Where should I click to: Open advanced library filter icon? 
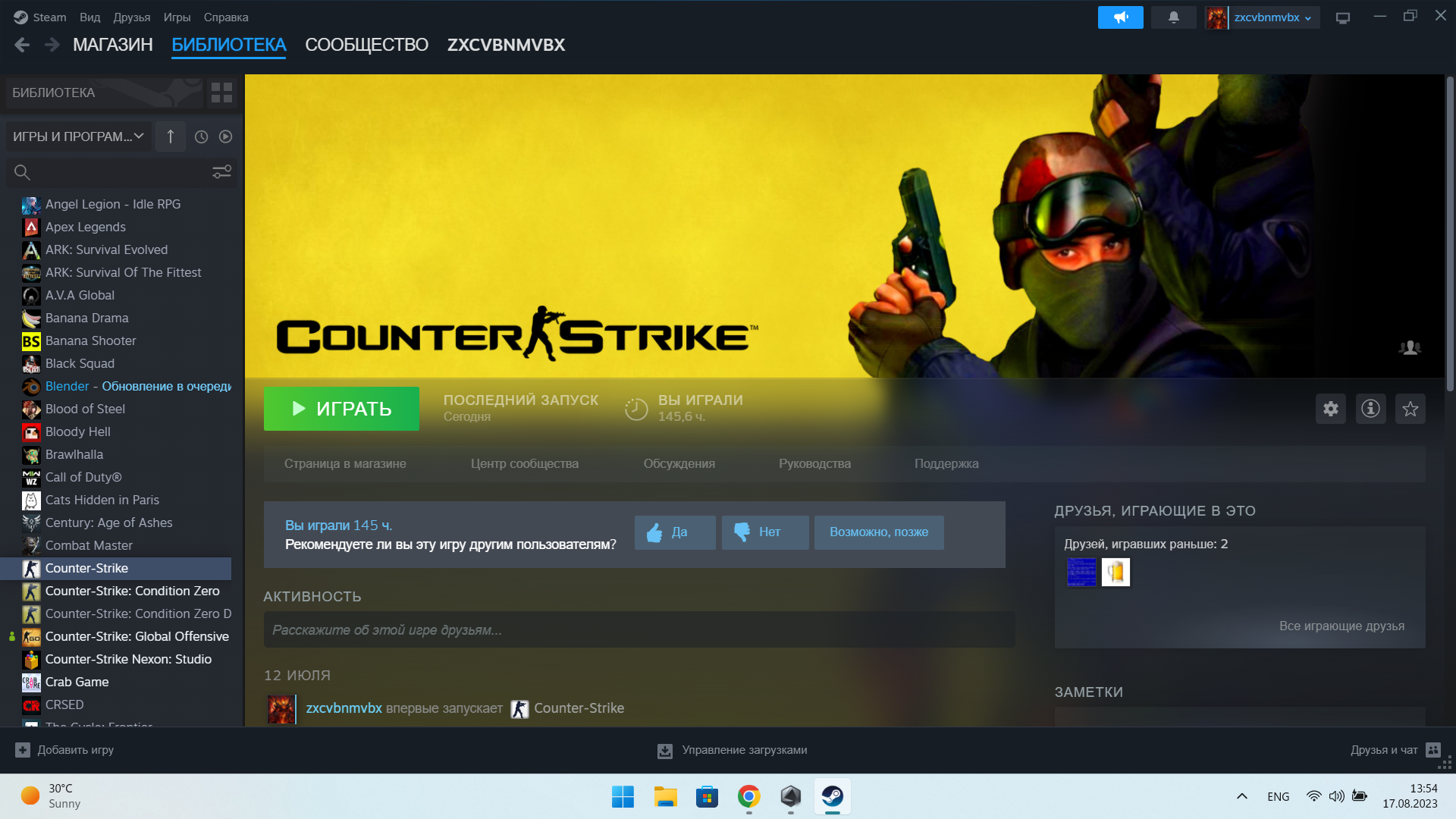click(x=221, y=172)
